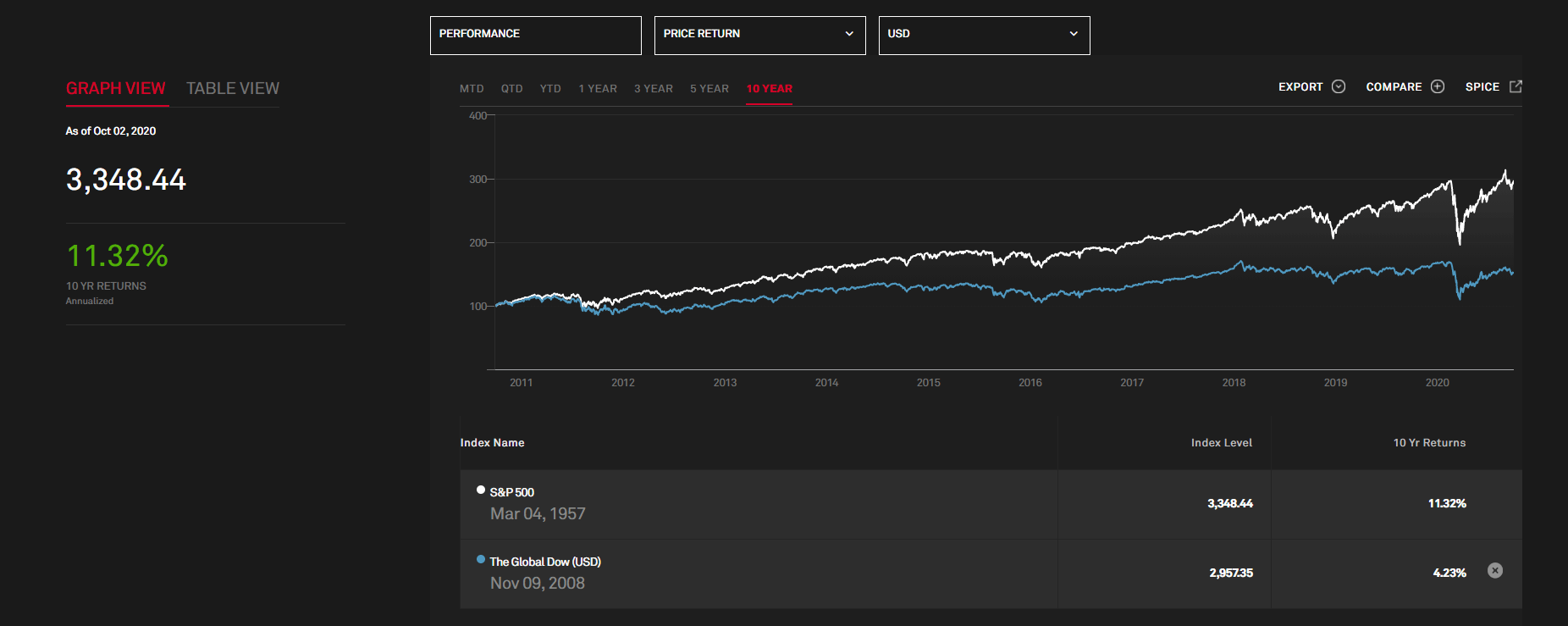
Task: Click the 400 y-axis label
Action: click(478, 116)
